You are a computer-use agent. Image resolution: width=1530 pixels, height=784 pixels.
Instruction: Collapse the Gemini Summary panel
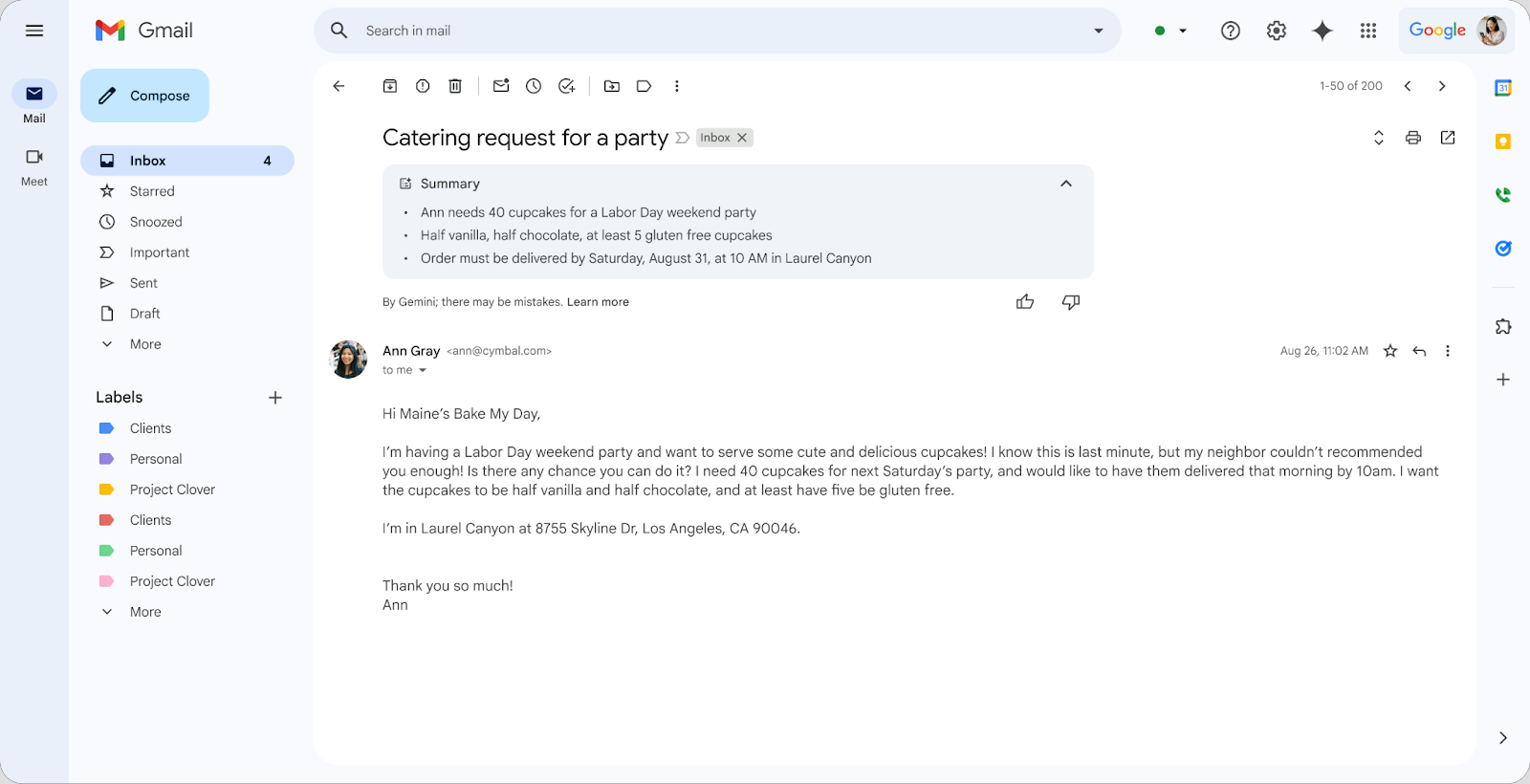point(1065,183)
